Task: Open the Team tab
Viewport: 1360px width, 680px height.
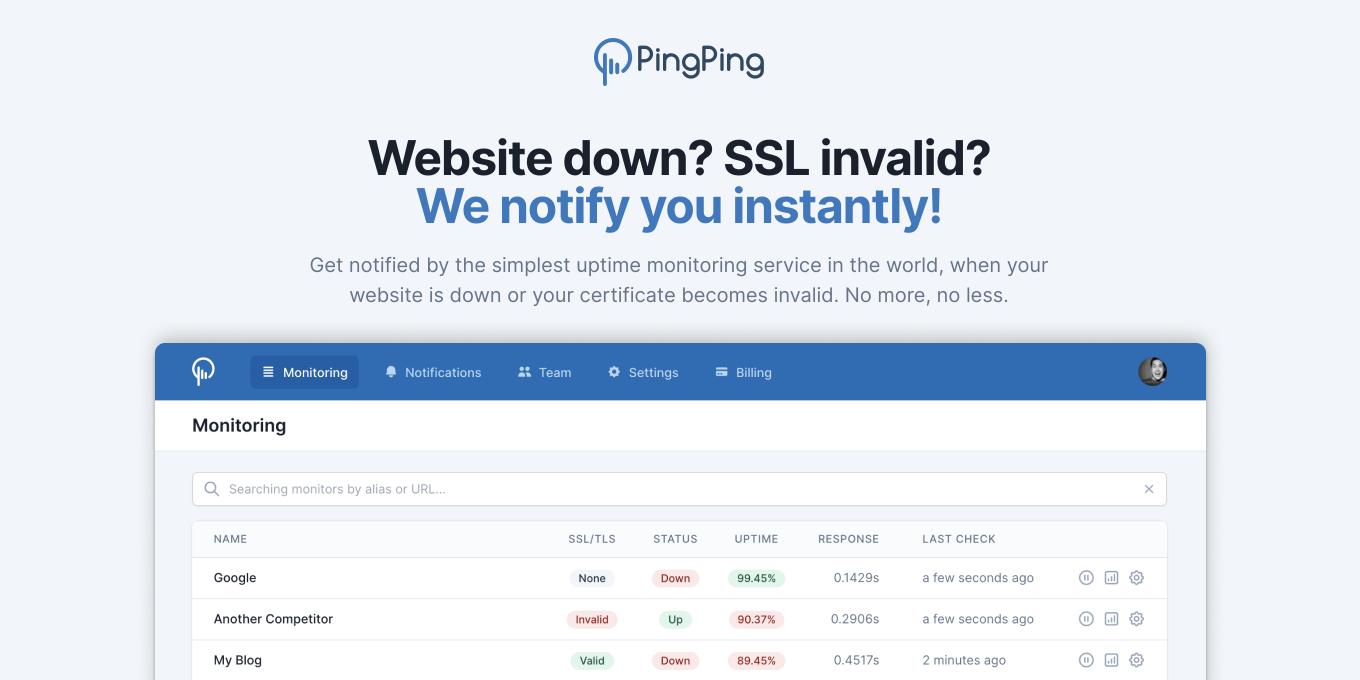Action: pyautogui.click(x=545, y=372)
